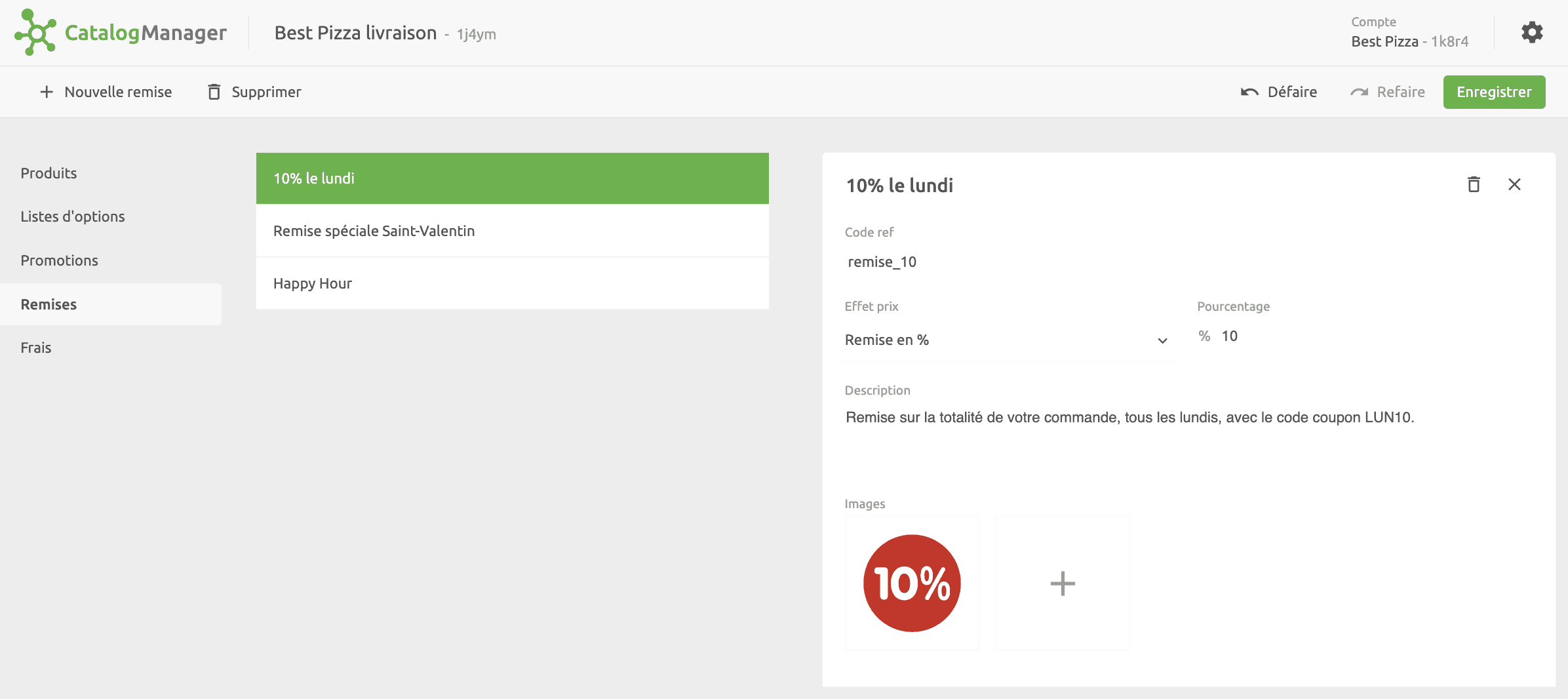
Task: Click the trash icon next to Supprimer
Action: 214,92
